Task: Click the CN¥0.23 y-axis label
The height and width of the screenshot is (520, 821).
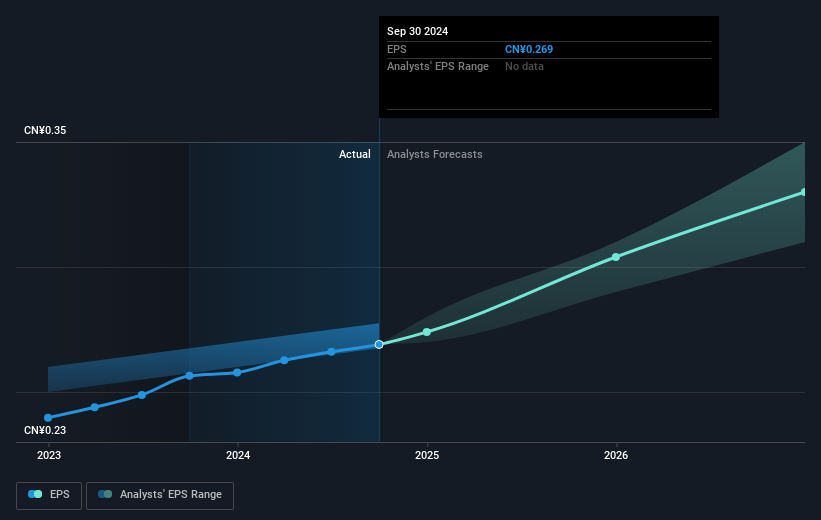Action: pos(45,430)
